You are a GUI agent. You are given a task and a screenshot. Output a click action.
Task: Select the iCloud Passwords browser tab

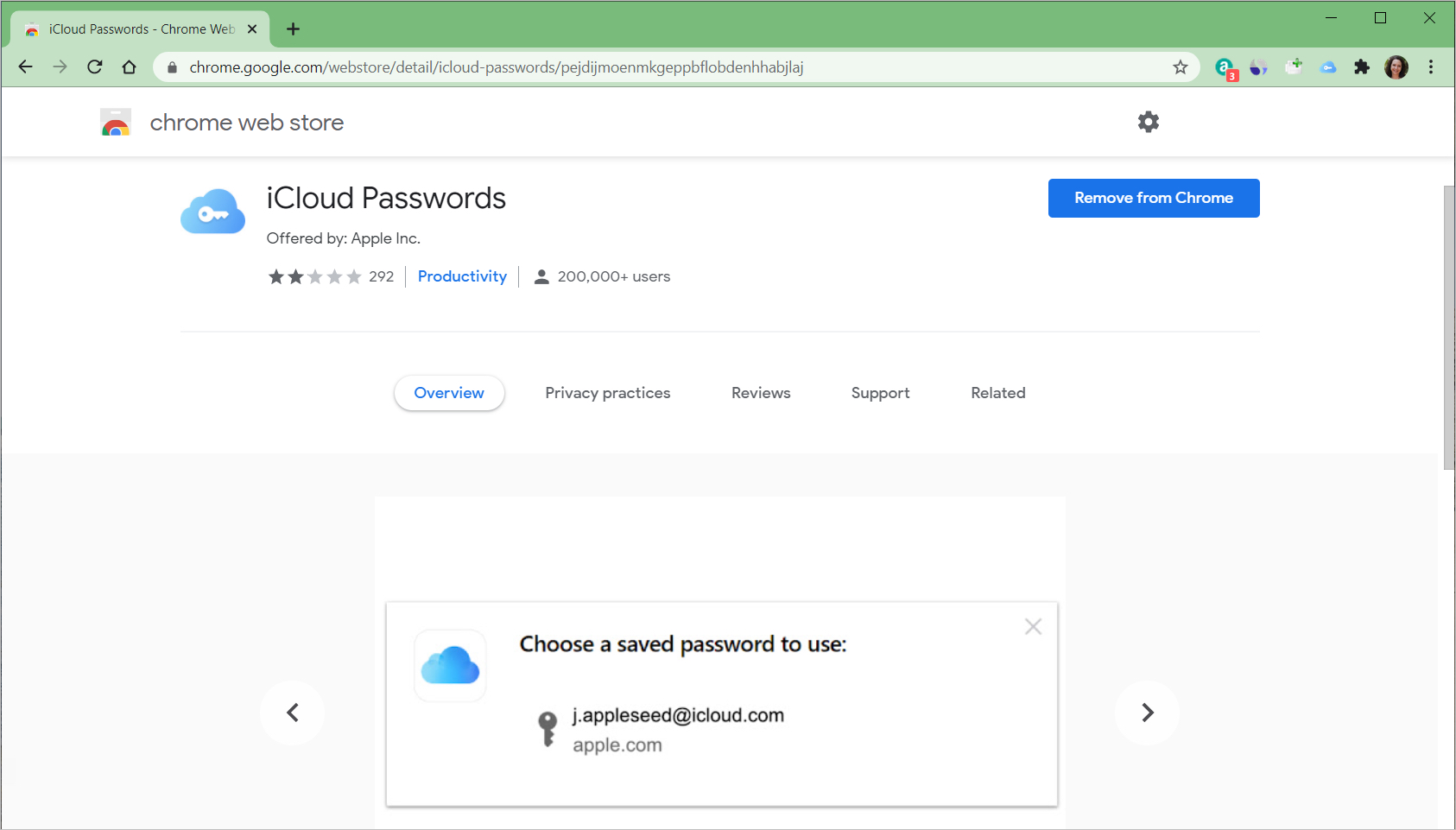pos(142,29)
